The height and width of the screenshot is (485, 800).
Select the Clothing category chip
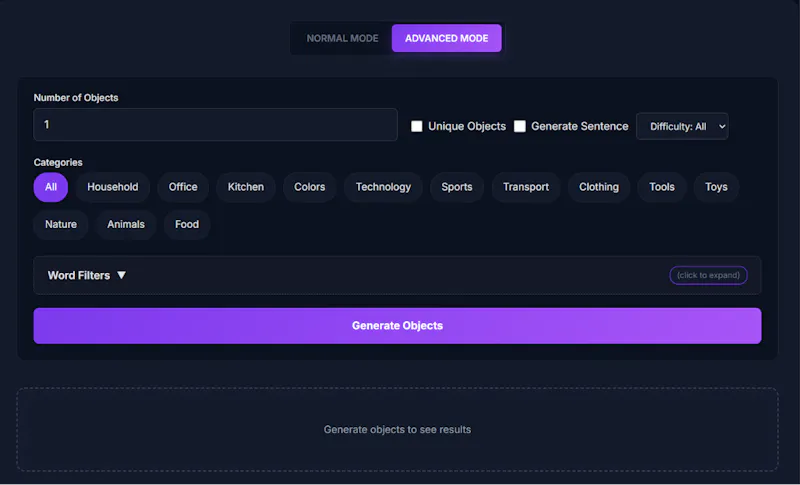pos(599,187)
